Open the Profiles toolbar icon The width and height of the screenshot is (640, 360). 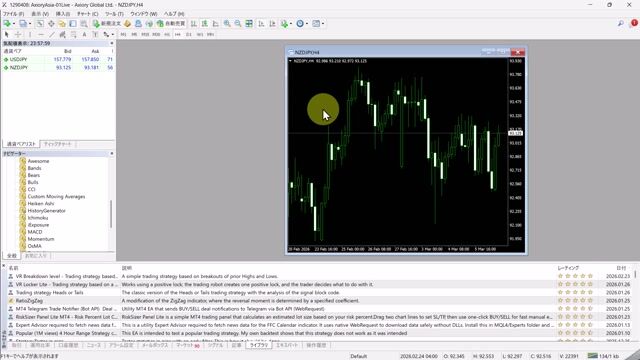tap(23, 24)
